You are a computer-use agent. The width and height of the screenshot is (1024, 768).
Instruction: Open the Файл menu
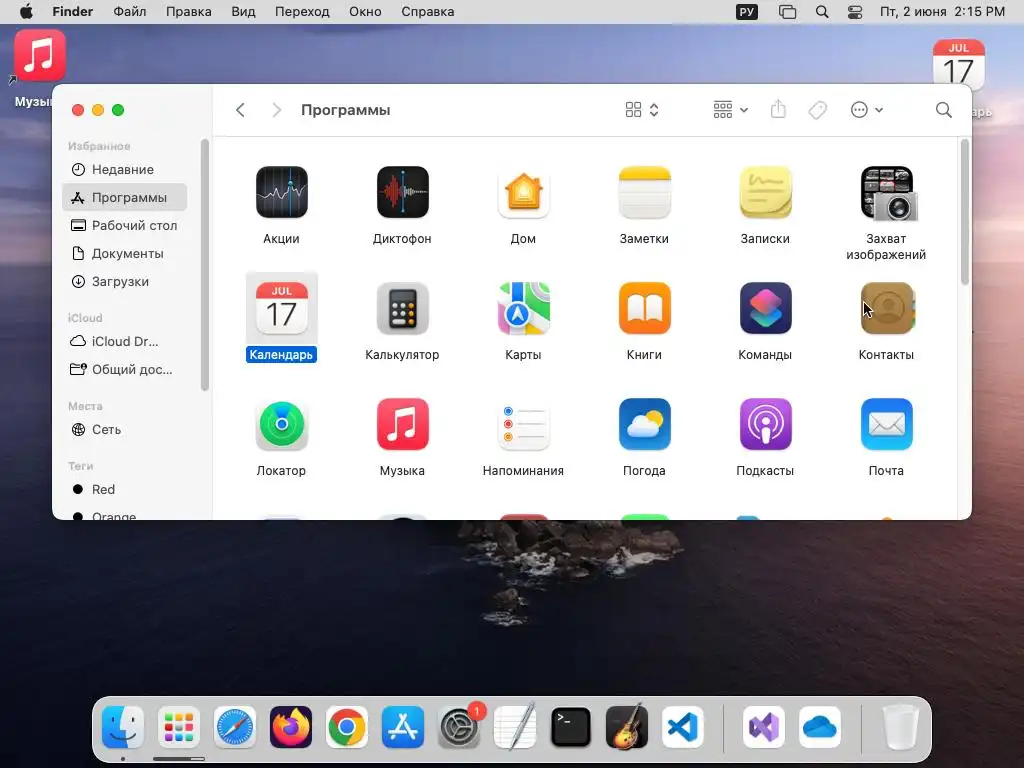click(129, 12)
